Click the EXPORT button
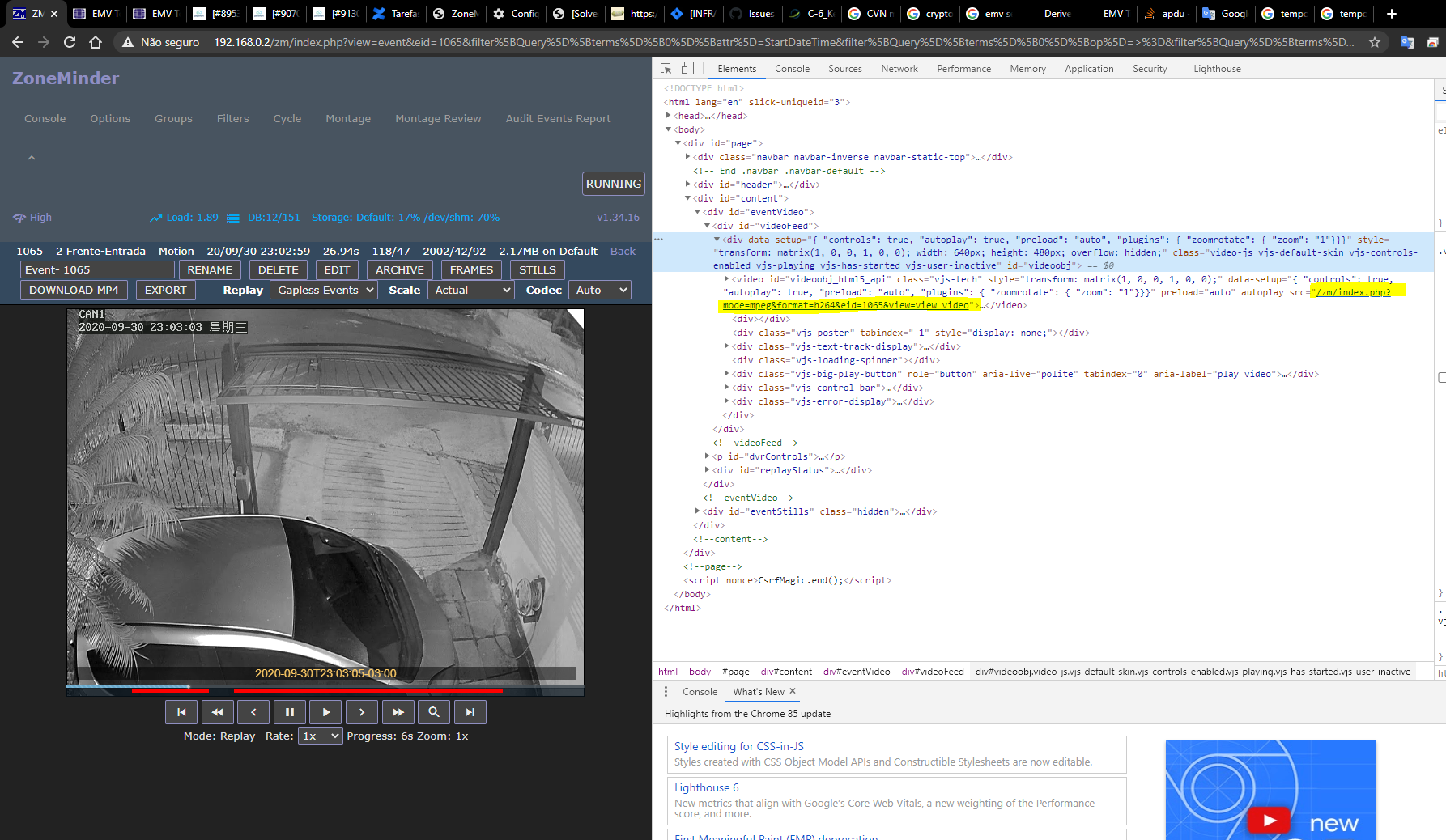This screenshot has width=1446, height=840. click(166, 290)
